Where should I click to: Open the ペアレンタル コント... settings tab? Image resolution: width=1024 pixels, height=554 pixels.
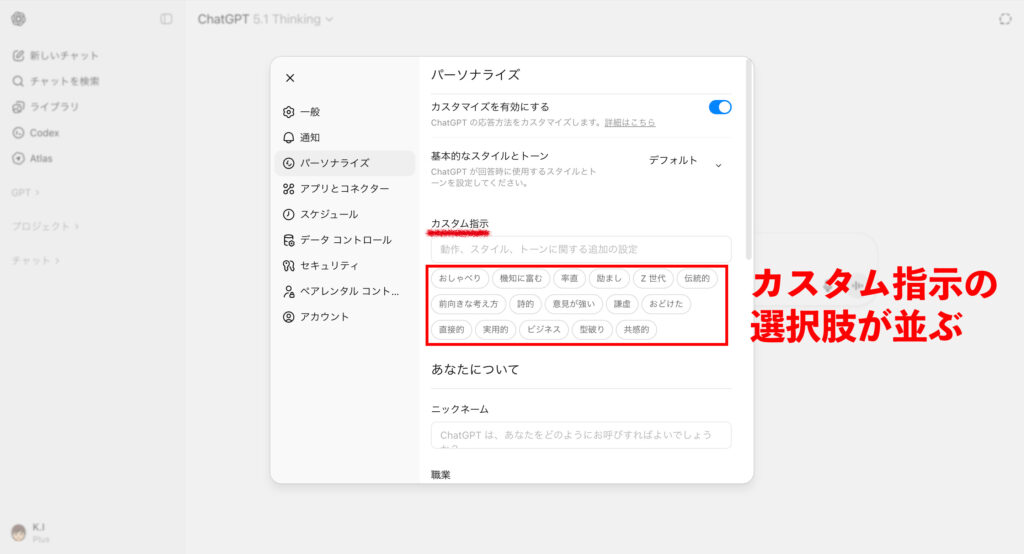[345, 291]
